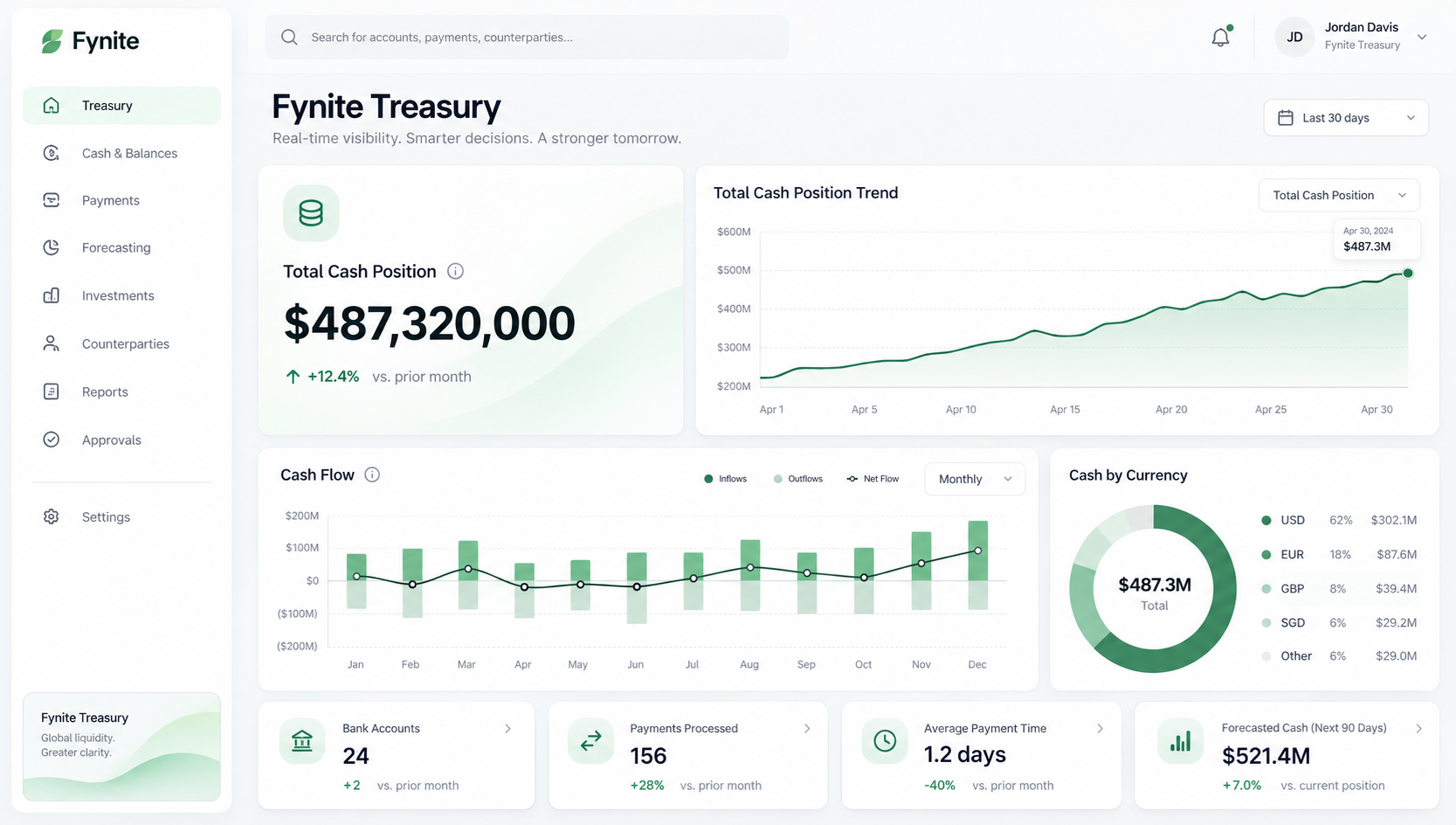
Task: Click the EUR currency legend swatch
Action: 1266,554
